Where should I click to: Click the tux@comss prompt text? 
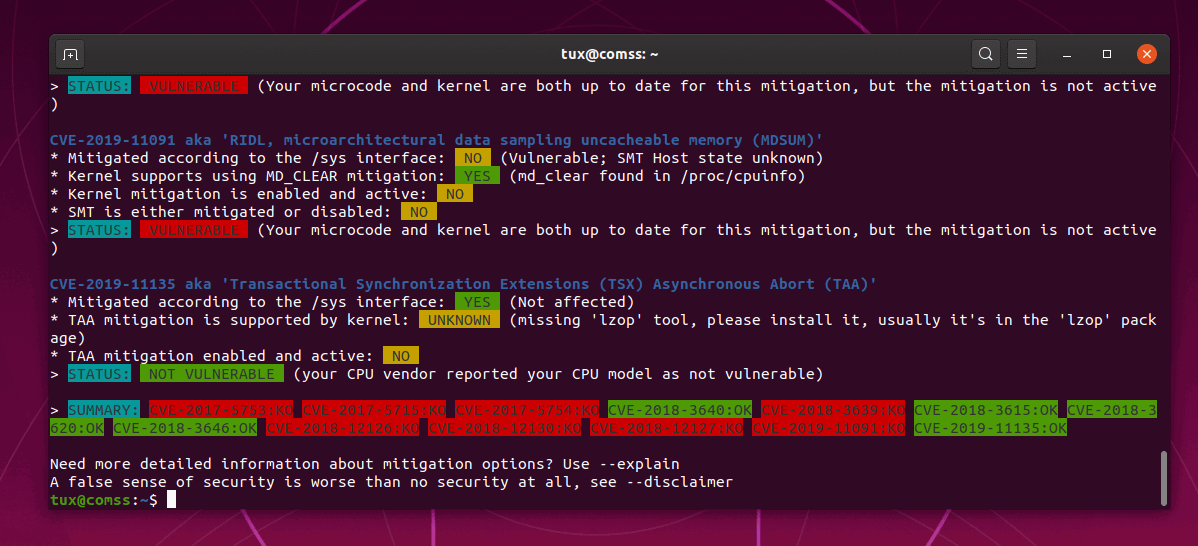point(91,500)
